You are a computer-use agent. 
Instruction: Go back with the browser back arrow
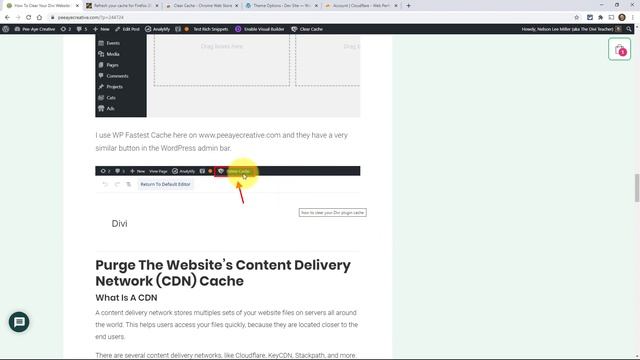pos(7,18)
